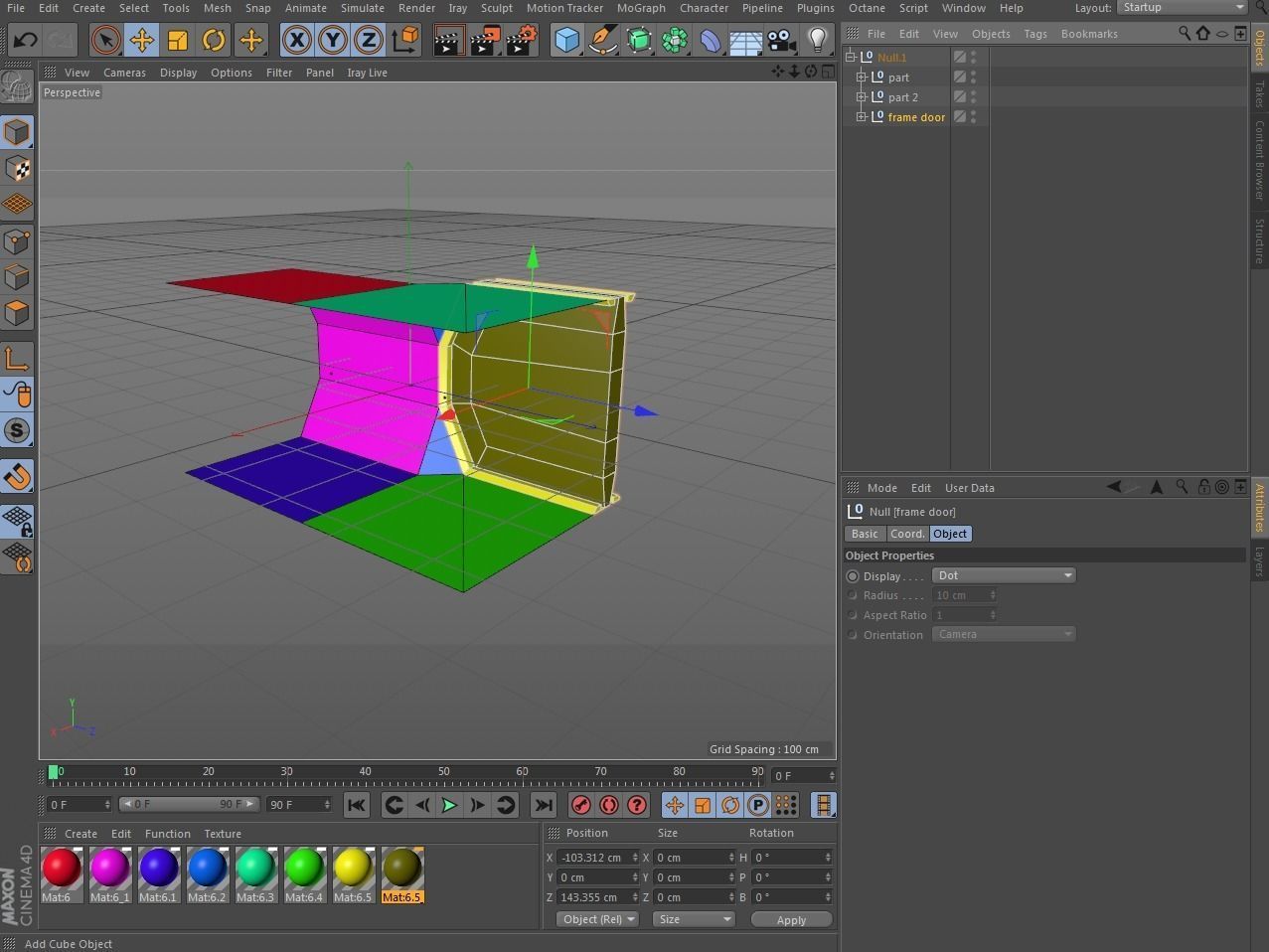1269x952 pixels.
Task: Open Display Dot dropdown
Action: click(1004, 575)
